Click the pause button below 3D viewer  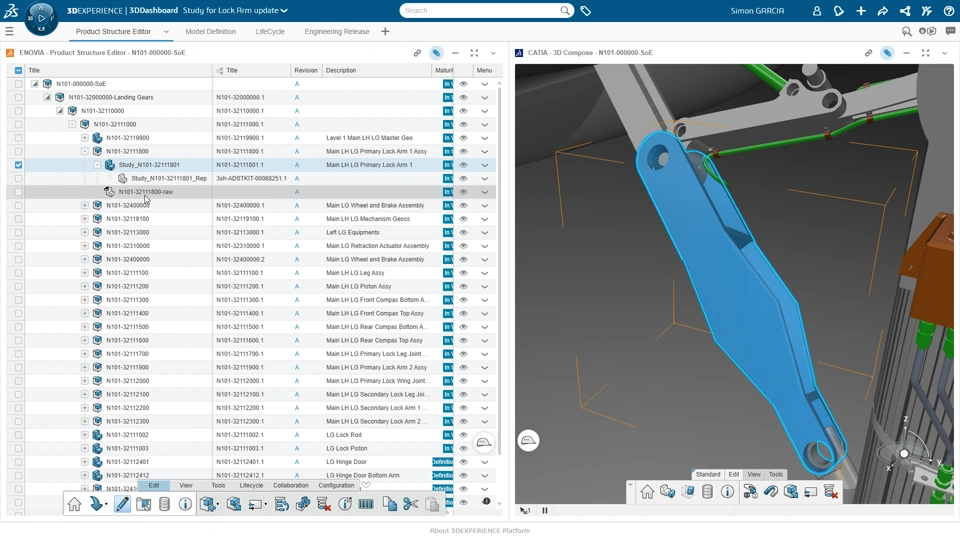[544, 511]
